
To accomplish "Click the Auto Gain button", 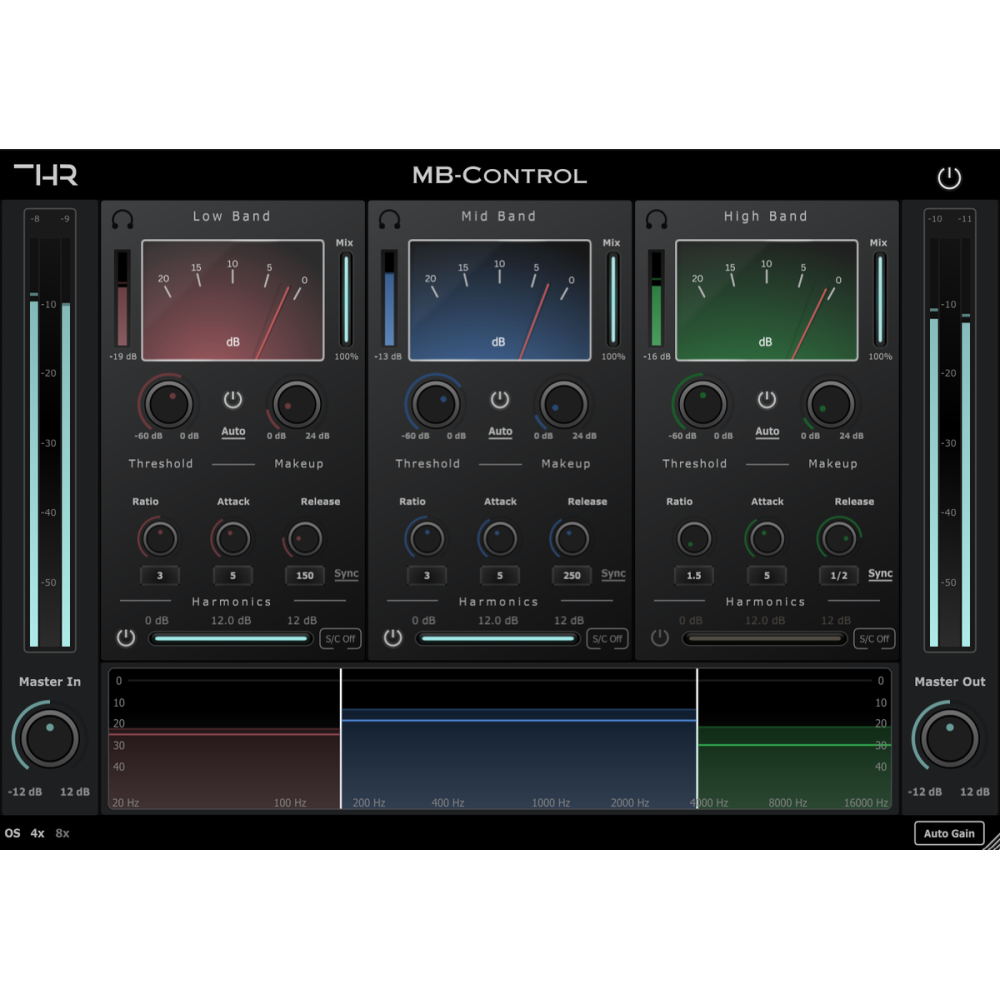I will (950, 833).
